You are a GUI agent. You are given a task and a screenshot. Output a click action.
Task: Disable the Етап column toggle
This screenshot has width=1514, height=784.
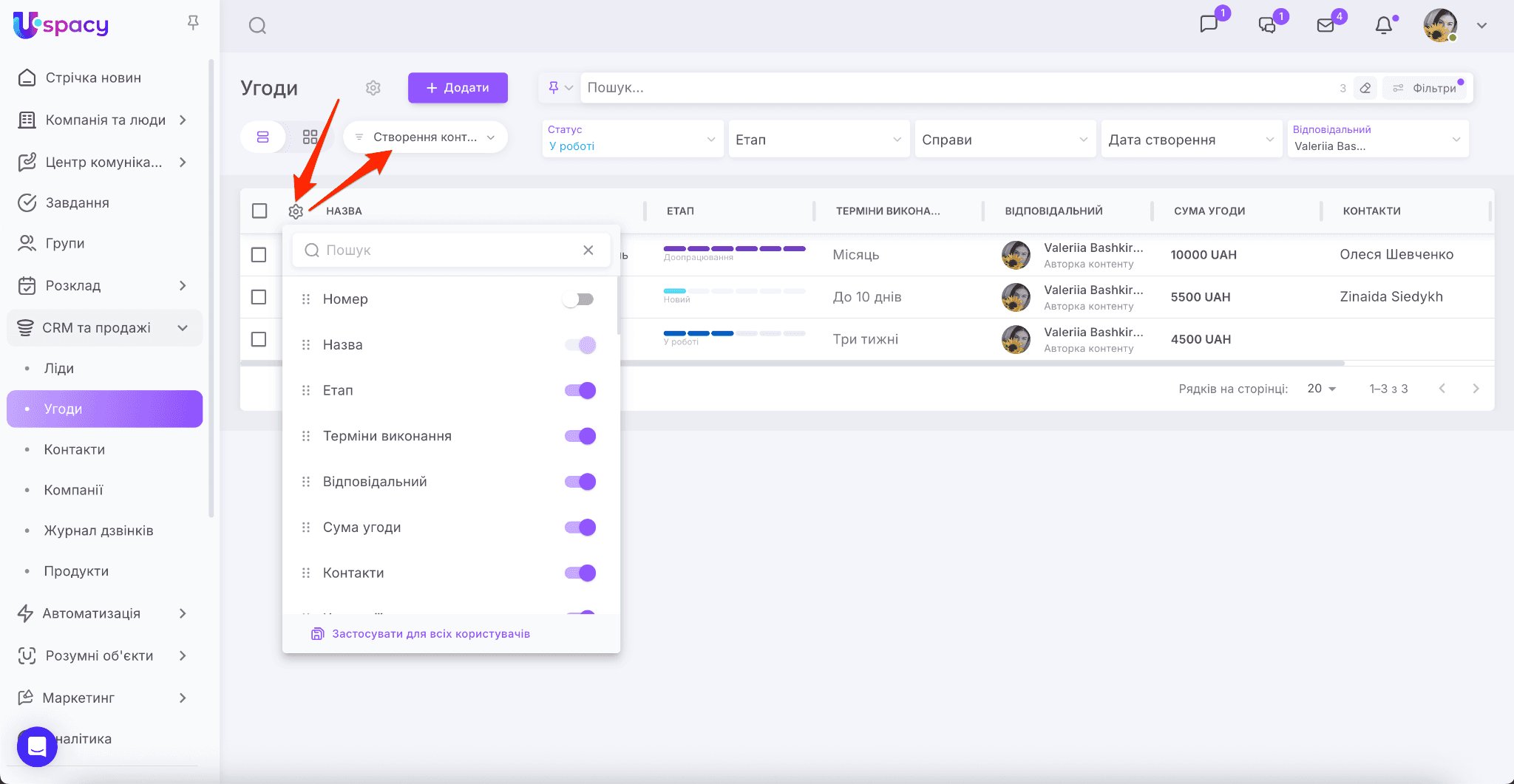tap(580, 391)
